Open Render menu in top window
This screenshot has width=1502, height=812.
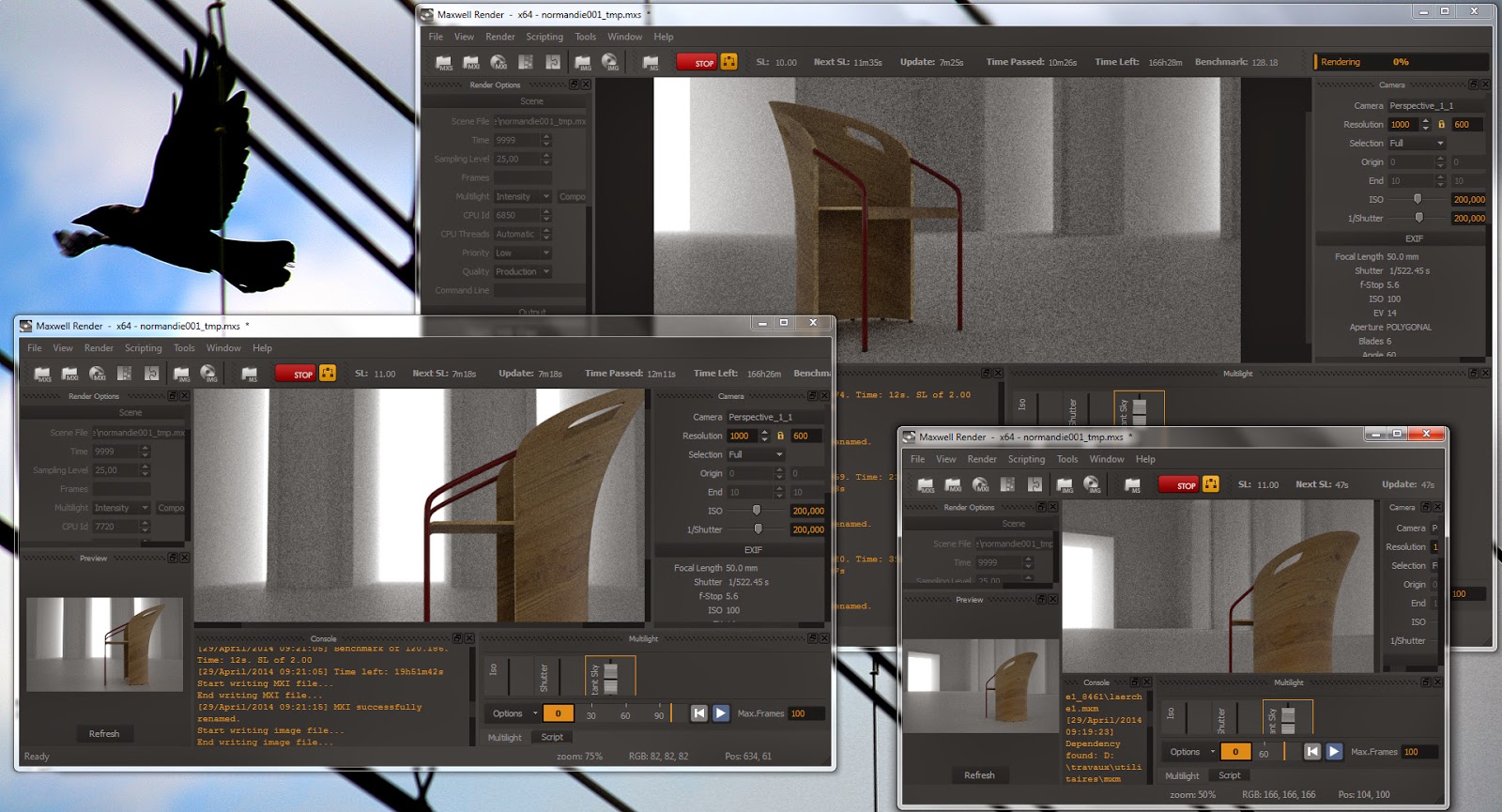(x=500, y=37)
